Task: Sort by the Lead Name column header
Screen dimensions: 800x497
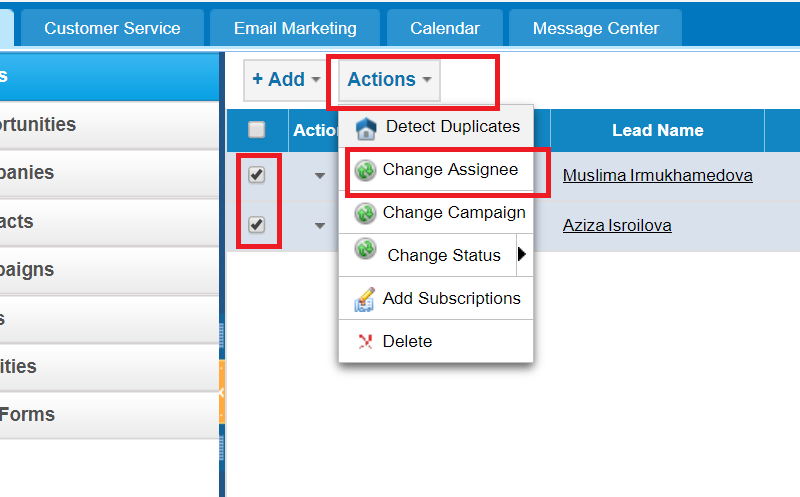Action: point(658,130)
